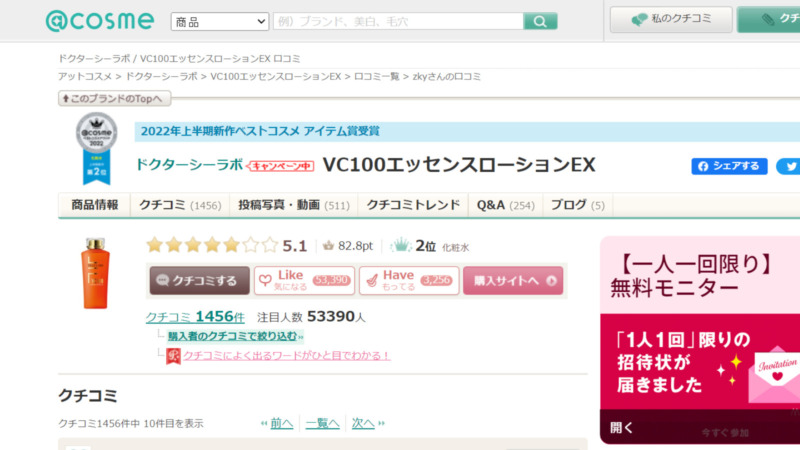This screenshot has width=800, height=450.
Task: Click 購入者のクチコミで絞り込む link
Action: 235,336
